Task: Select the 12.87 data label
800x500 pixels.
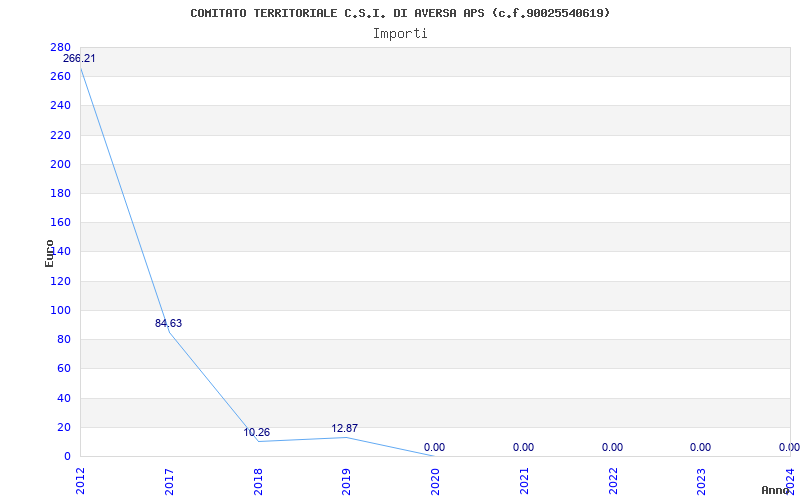Action: (344, 429)
